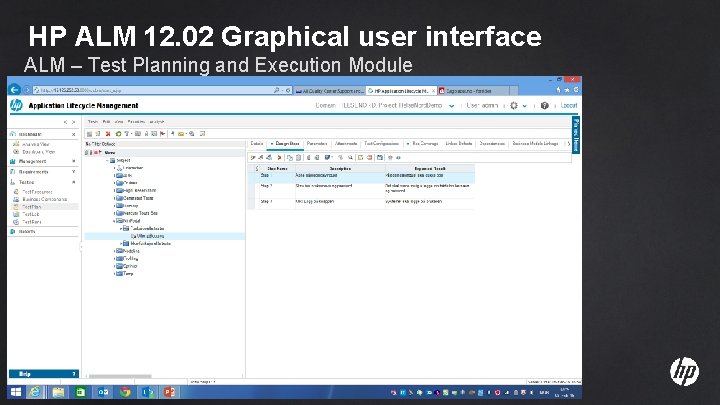Image resolution: width=720 pixels, height=405 pixels.
Task: Click the filter funnel icon in the test plan toolbar
Action: (x=127, y=134)
